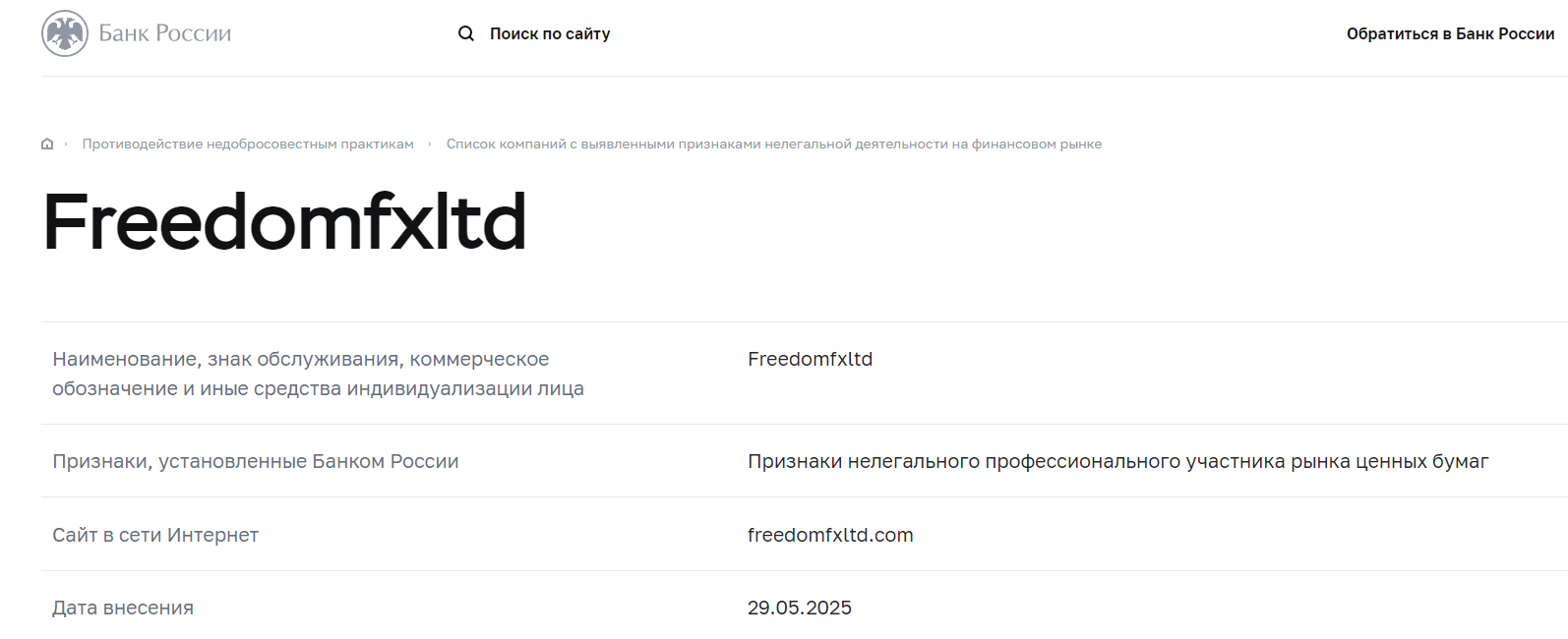Click the date value "29.05.2025"
Viewport: 1568px width, 639px height.
799,608
